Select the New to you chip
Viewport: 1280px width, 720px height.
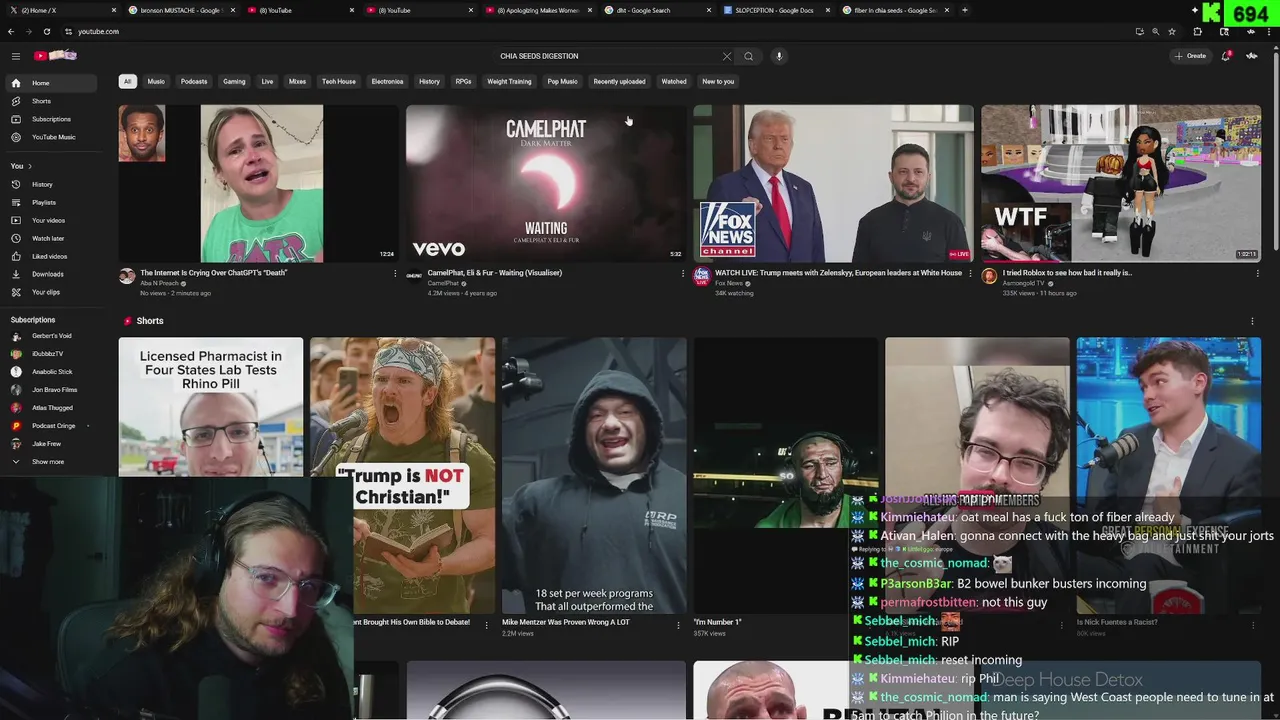coord(718,81)
